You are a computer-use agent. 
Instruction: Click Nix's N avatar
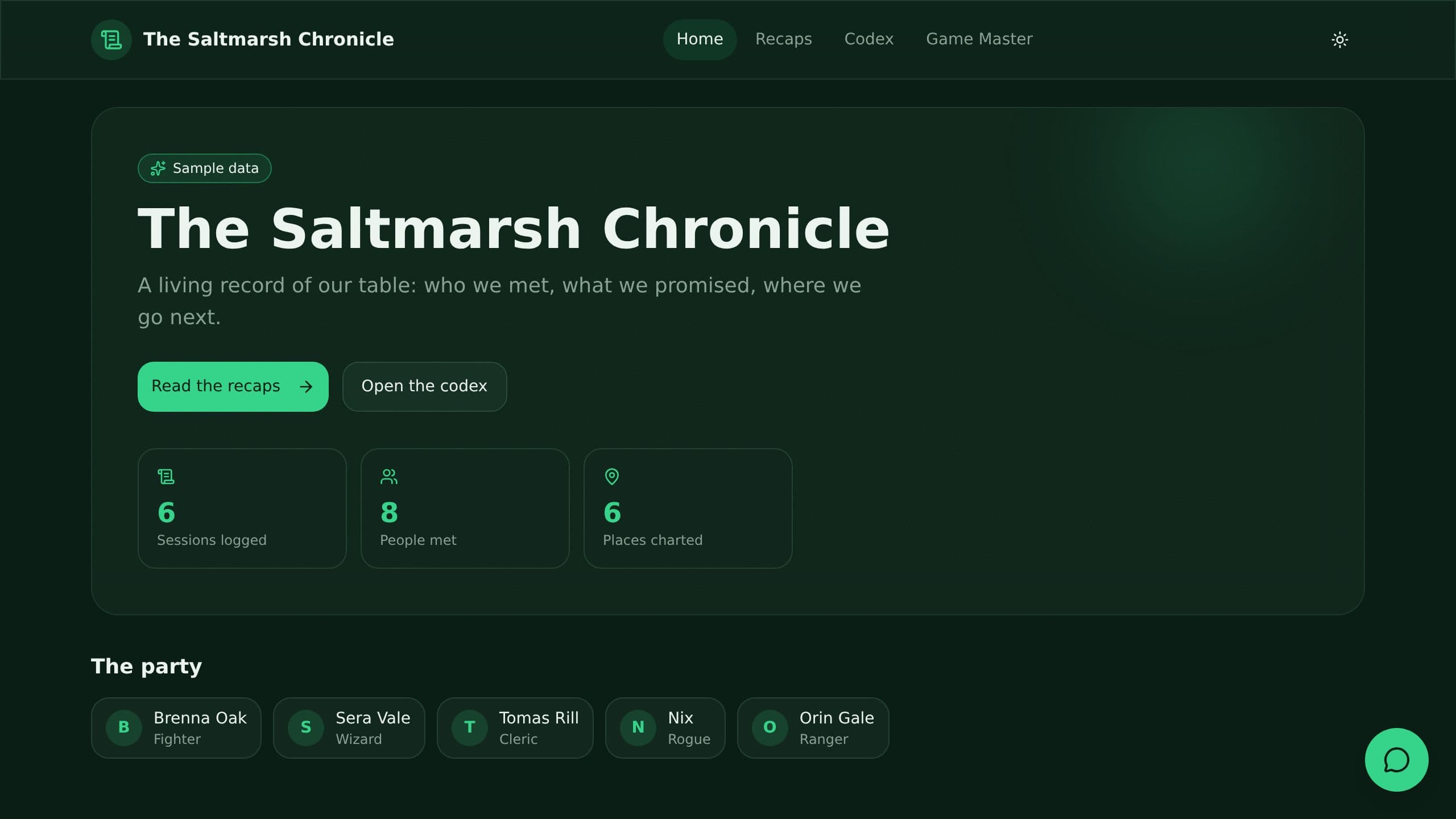click(x=638, y=727)
